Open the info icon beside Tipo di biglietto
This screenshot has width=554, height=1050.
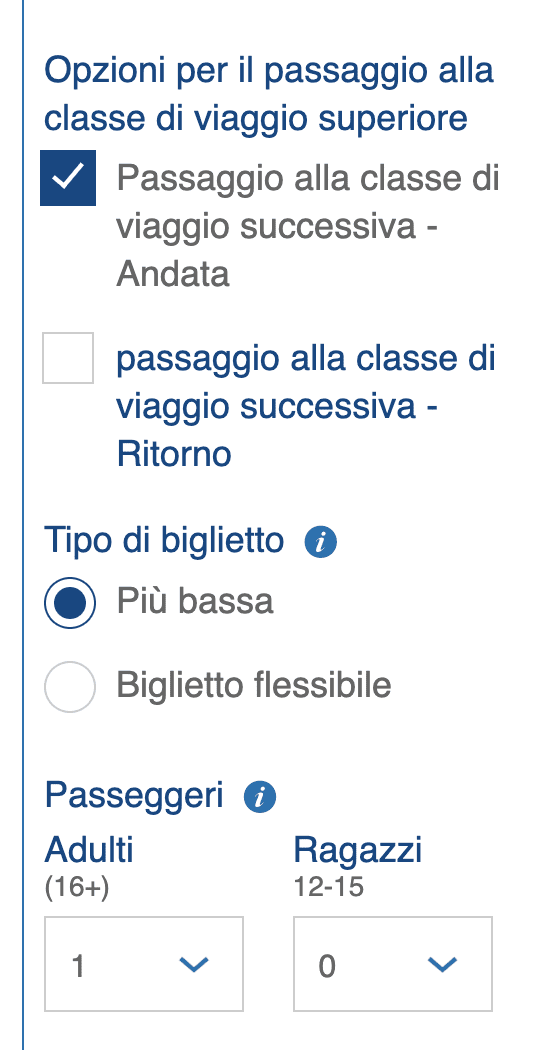(x=320, y=541)
